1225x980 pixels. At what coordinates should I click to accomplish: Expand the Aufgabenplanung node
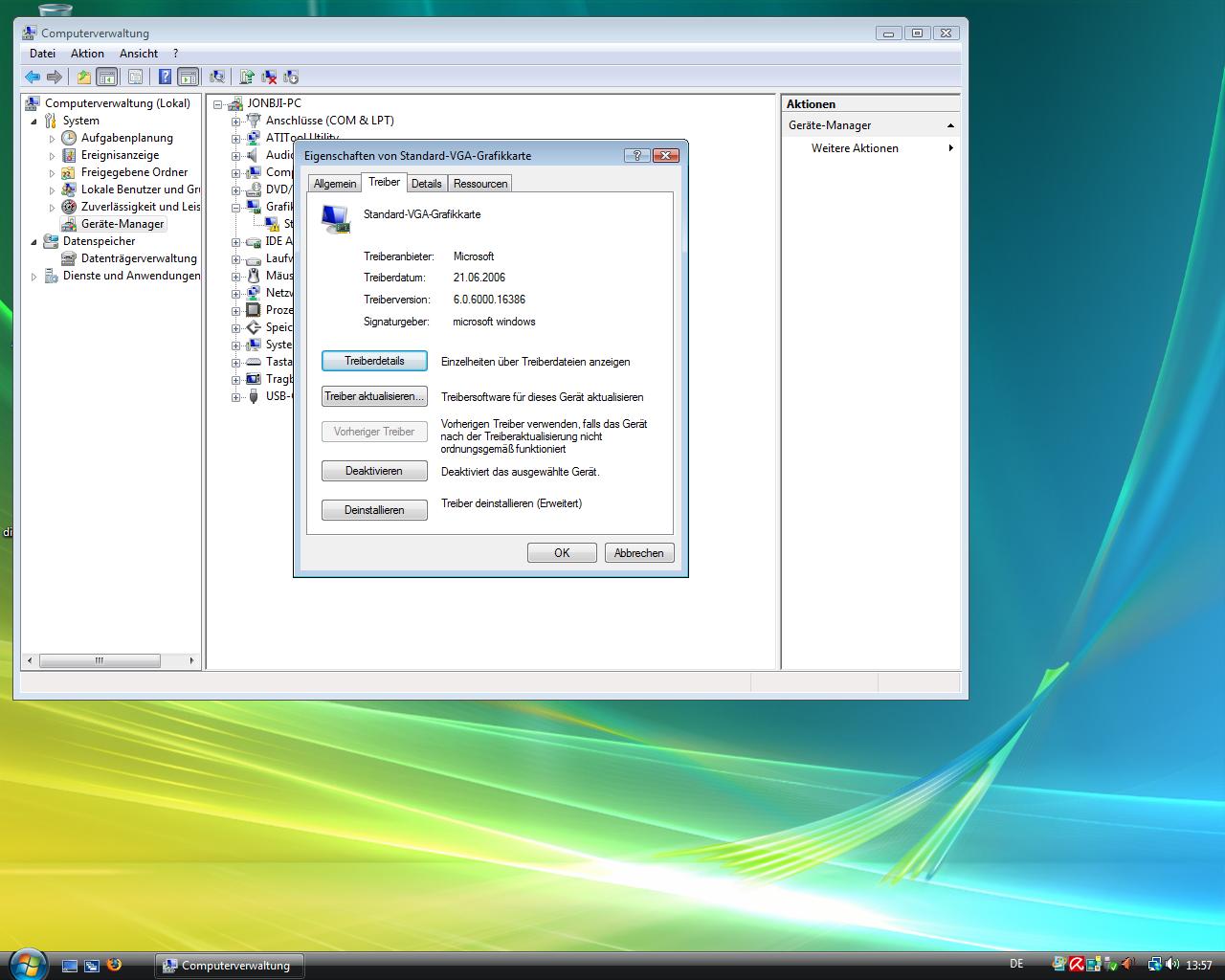click(53, 139)
